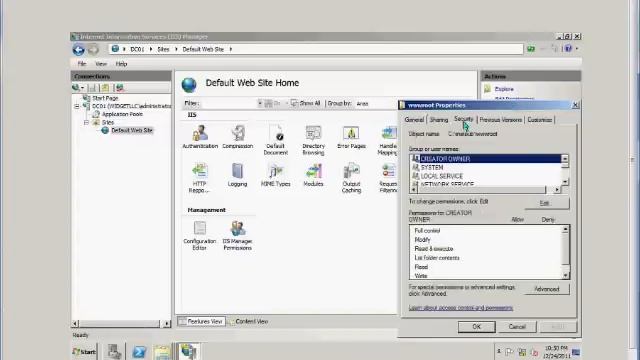The image size is (640, 360).
Task: Click Show All in filter bar
Action: tap(306, 103)
